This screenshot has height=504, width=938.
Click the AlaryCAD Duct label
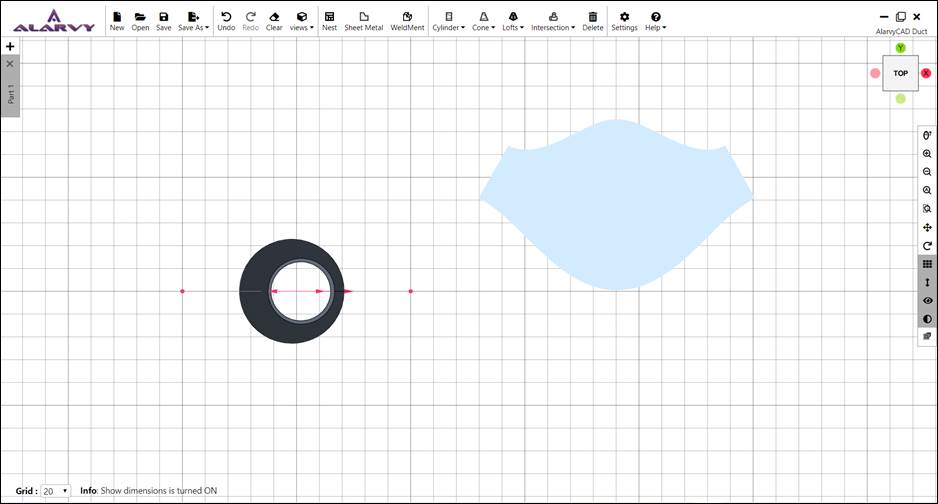tap(901, 31)
